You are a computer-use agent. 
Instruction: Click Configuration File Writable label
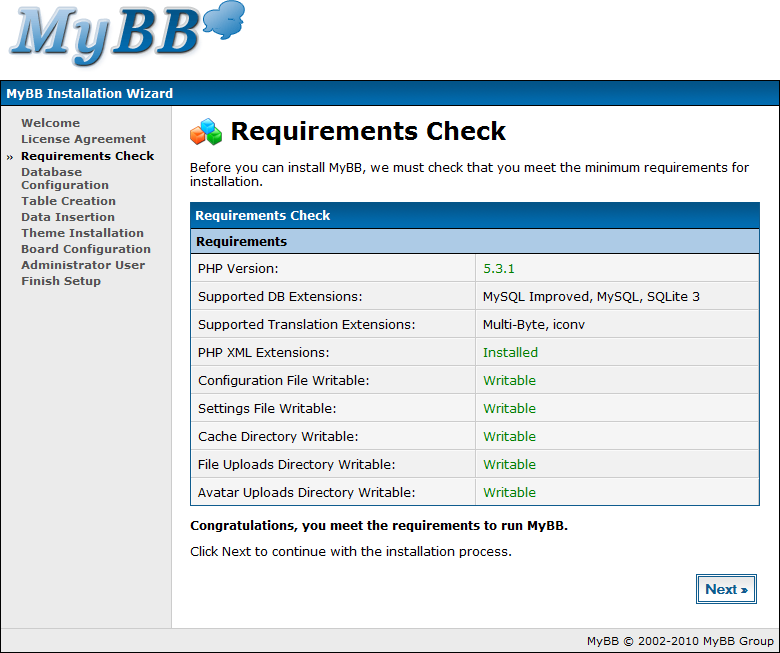(284, 380)
